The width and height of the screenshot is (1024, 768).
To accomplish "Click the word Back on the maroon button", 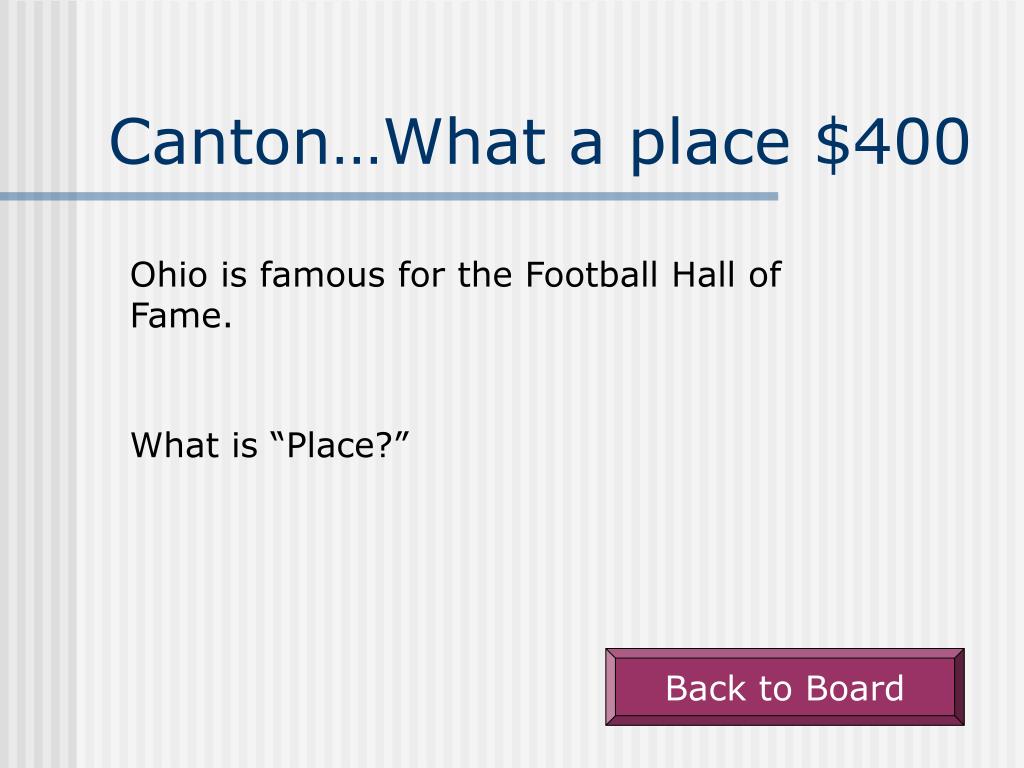I will pyautogui.click(x=708, y=688).
